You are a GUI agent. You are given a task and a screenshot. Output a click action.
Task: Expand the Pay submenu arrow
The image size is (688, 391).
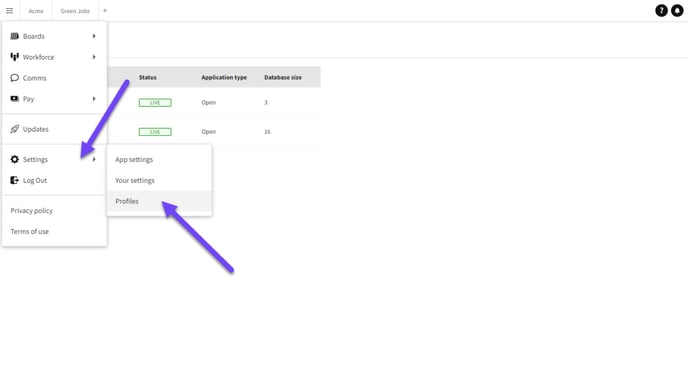tap(94, 99)
